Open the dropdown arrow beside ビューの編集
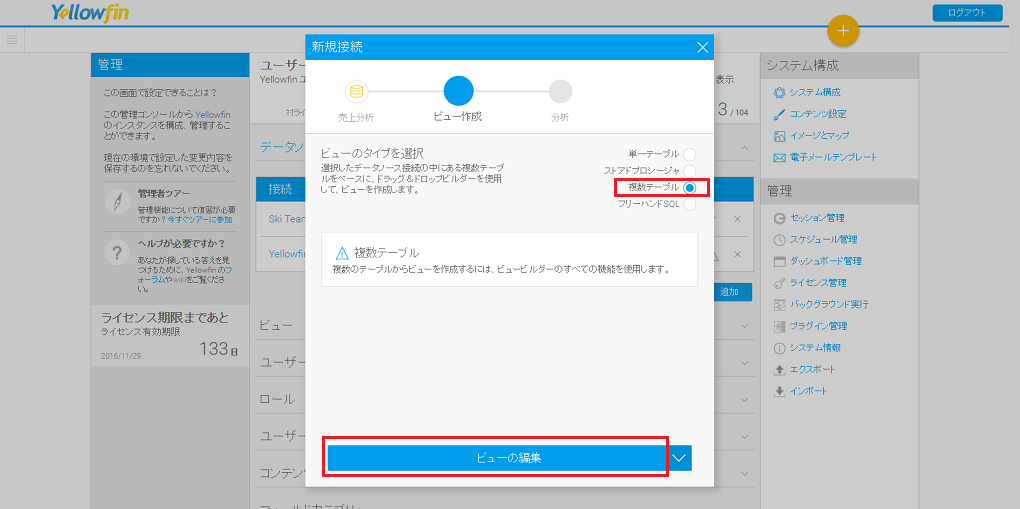 click(679, 458)
